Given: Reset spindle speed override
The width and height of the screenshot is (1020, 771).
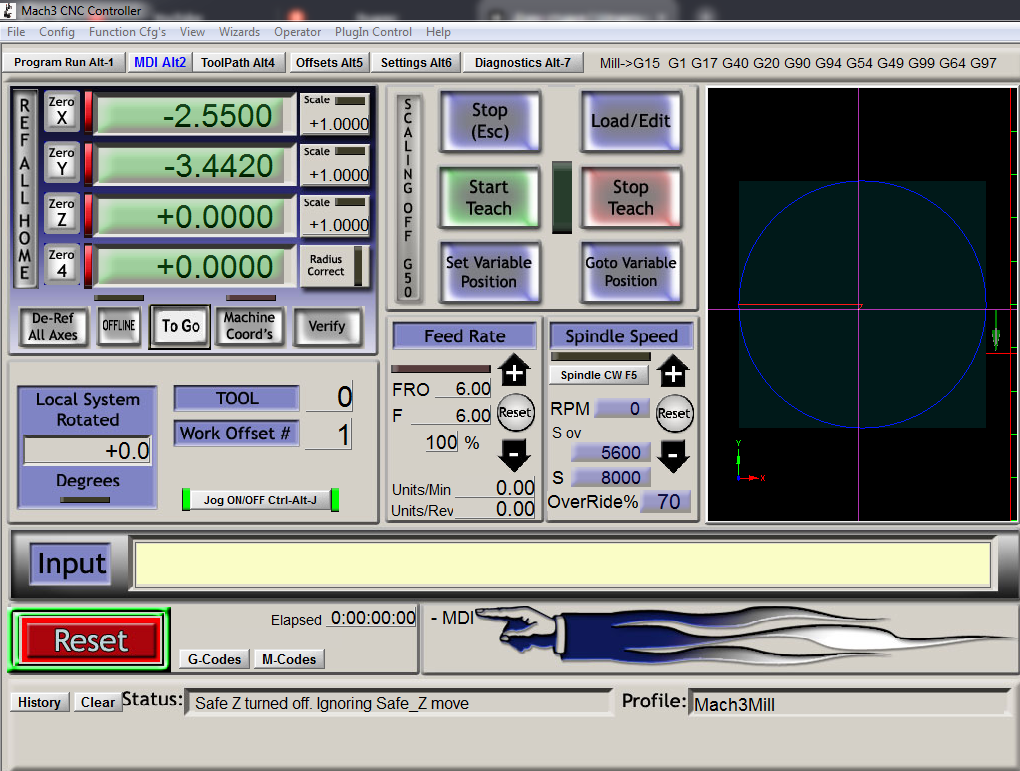Looking at the screenshot, I should tap(674, 414).
